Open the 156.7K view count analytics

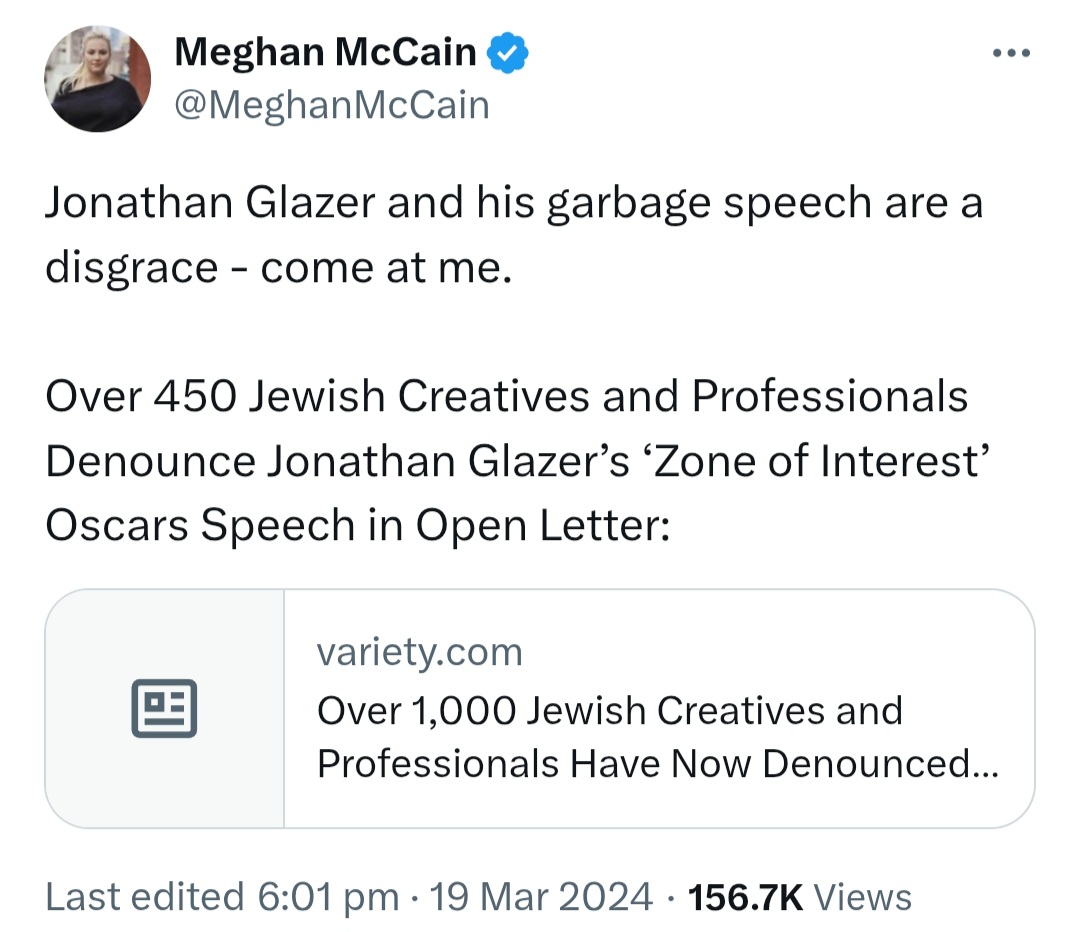click(x=746, y=897)
